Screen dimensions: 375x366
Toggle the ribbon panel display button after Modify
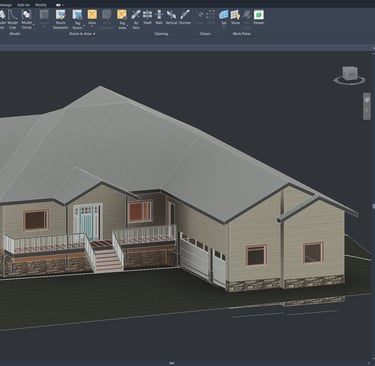point(59,5)
